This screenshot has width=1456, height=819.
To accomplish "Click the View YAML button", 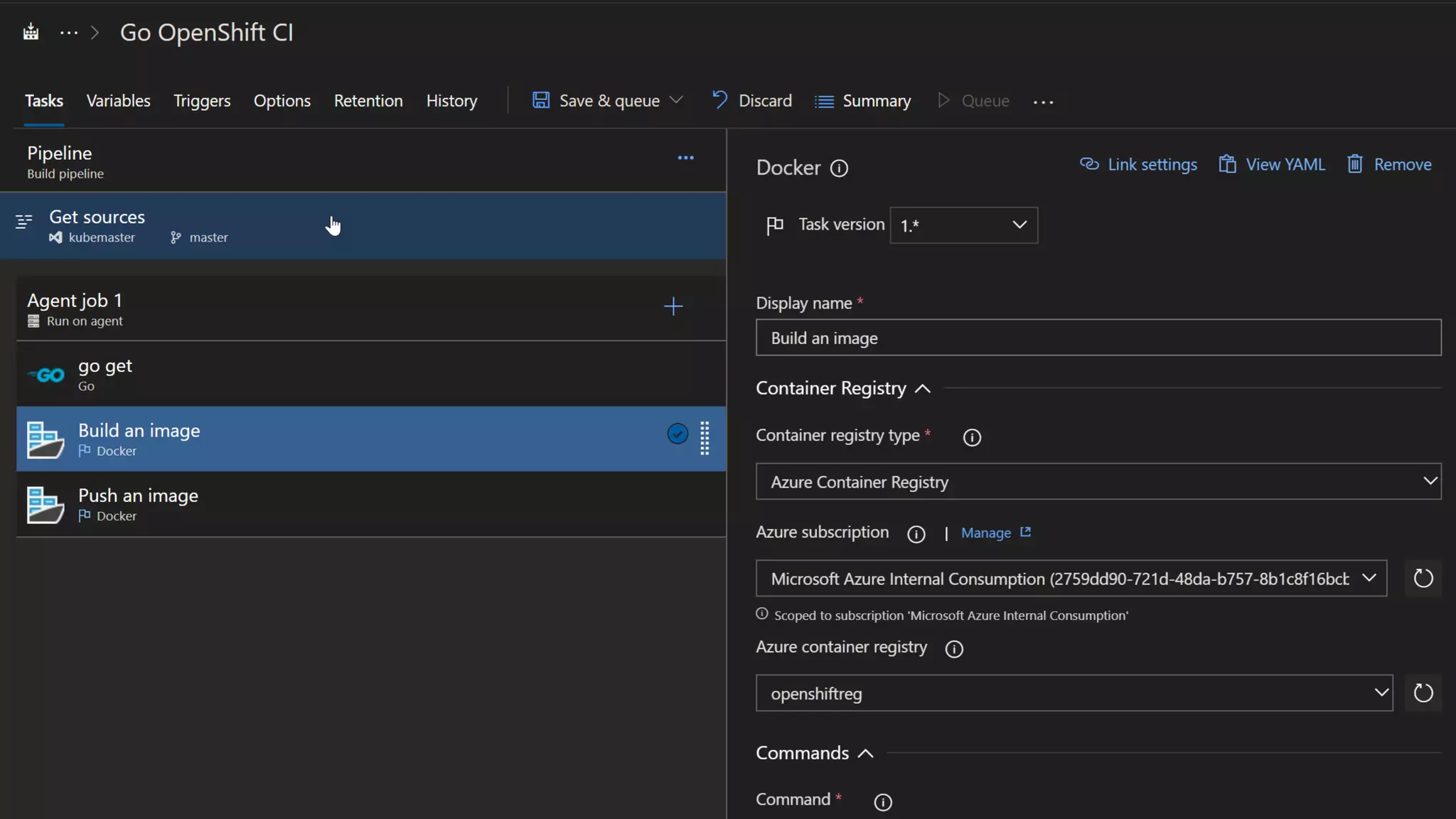I will 1272,165.
